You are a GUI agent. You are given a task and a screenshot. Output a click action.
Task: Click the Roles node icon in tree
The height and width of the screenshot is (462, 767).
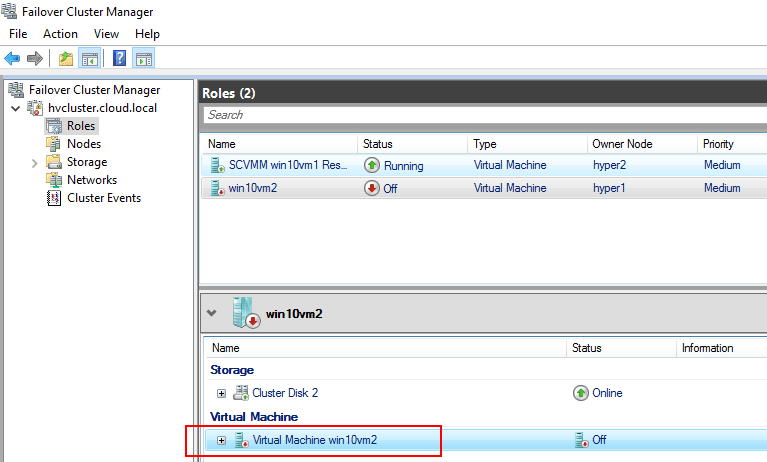pyautogui.click(x=54, y=126)
